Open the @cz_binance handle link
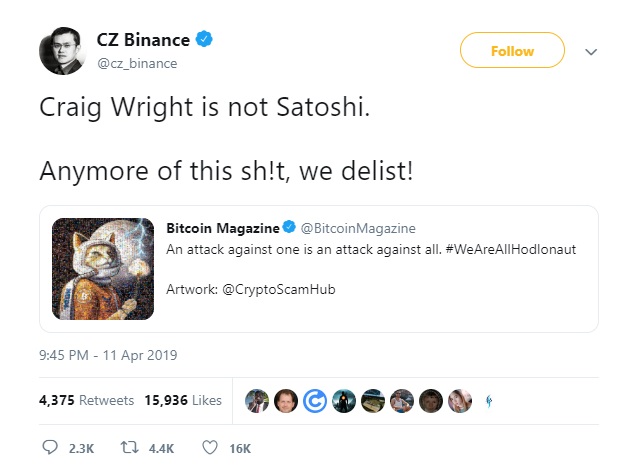Screen dimensions: 635x475 point(137,64)
